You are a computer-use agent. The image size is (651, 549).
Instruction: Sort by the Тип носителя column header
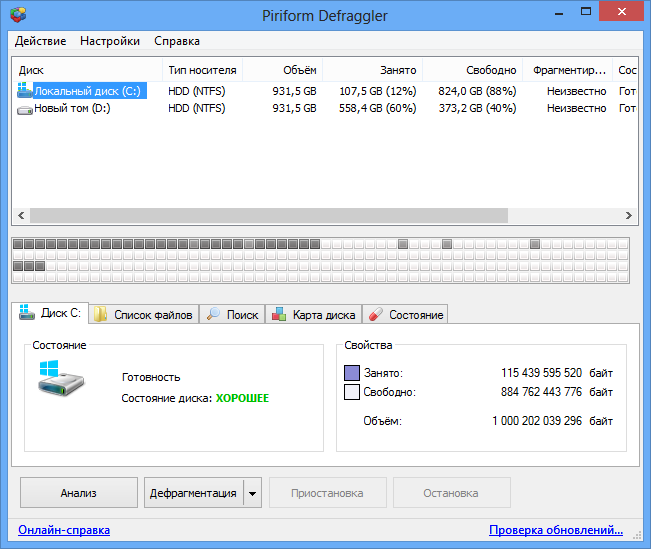click(x=202, y=70)
